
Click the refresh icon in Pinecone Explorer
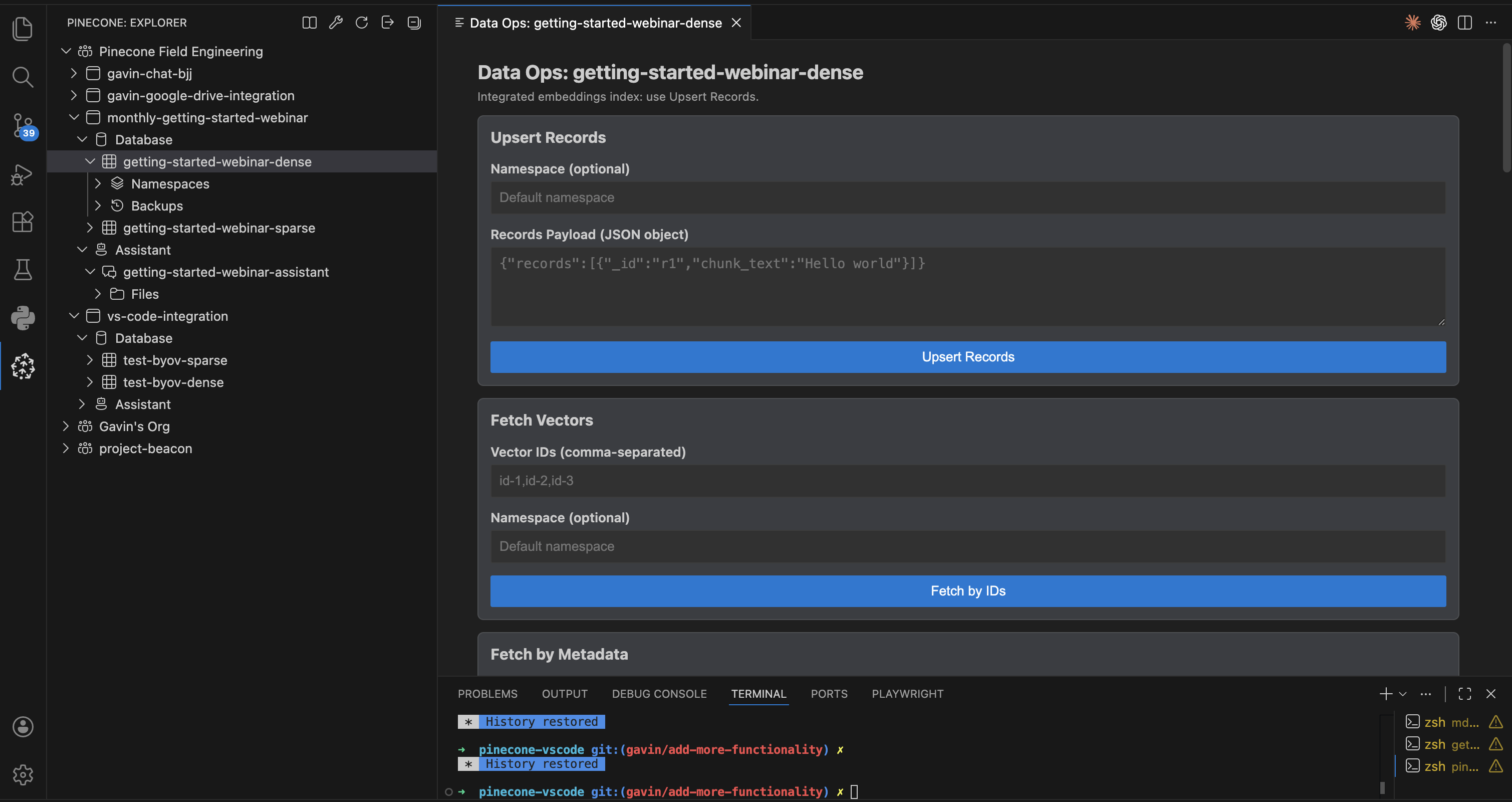point(362,23)
